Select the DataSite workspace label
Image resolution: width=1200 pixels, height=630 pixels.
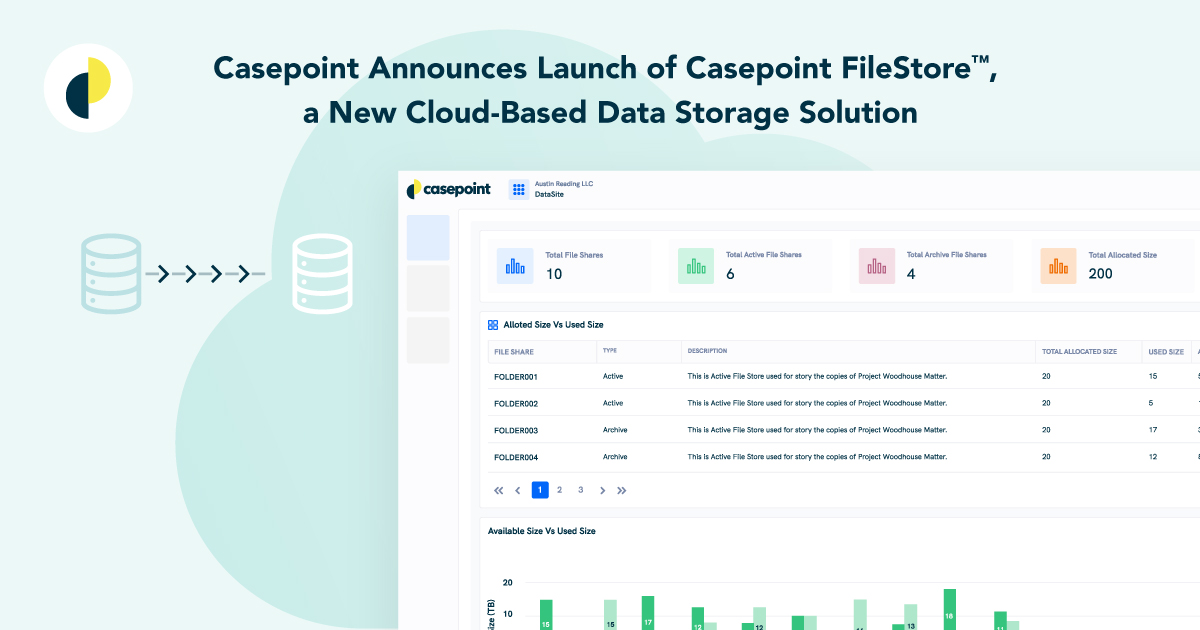(551, 194)
